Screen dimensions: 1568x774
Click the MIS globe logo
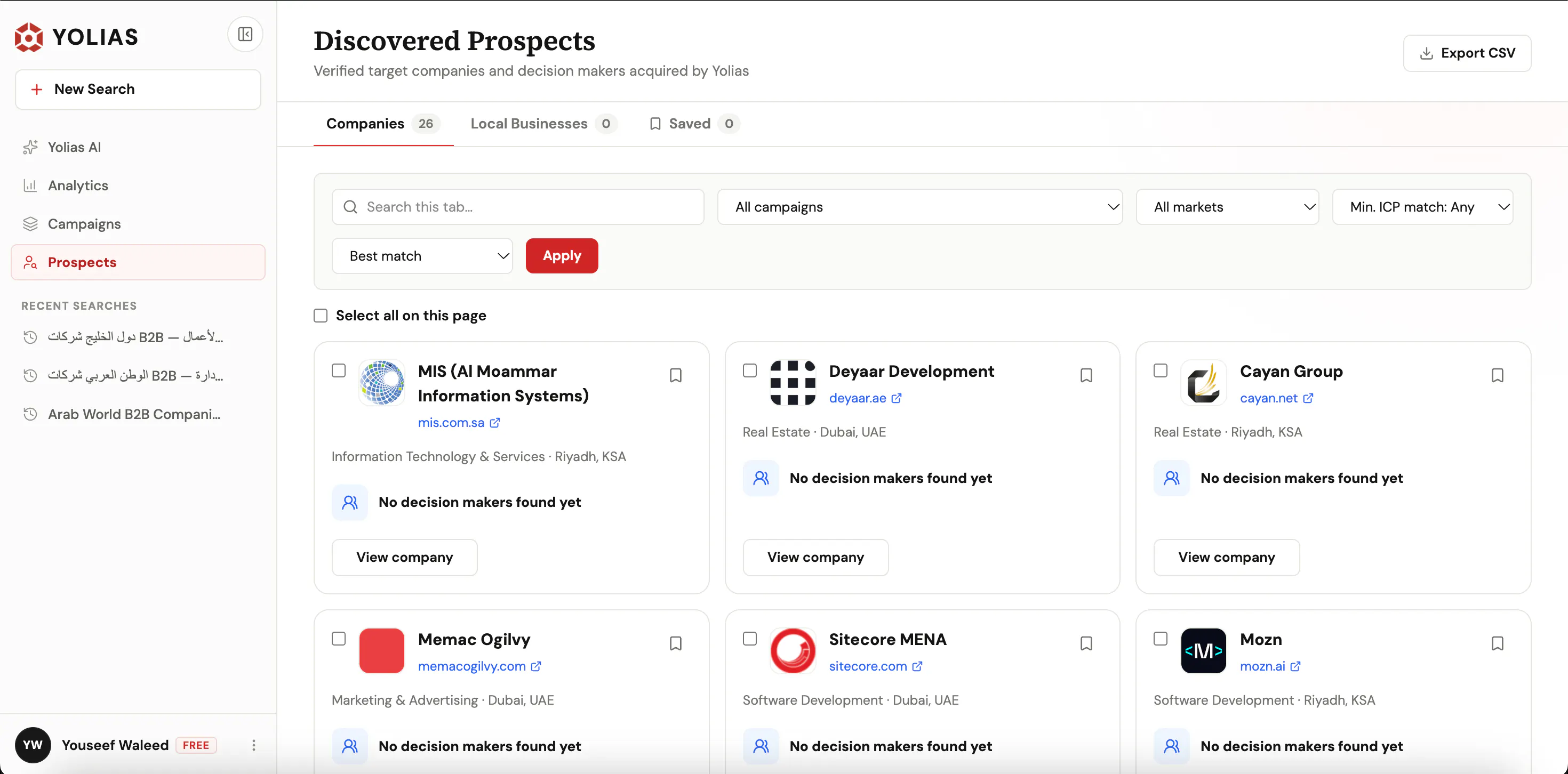pos(382,383)
